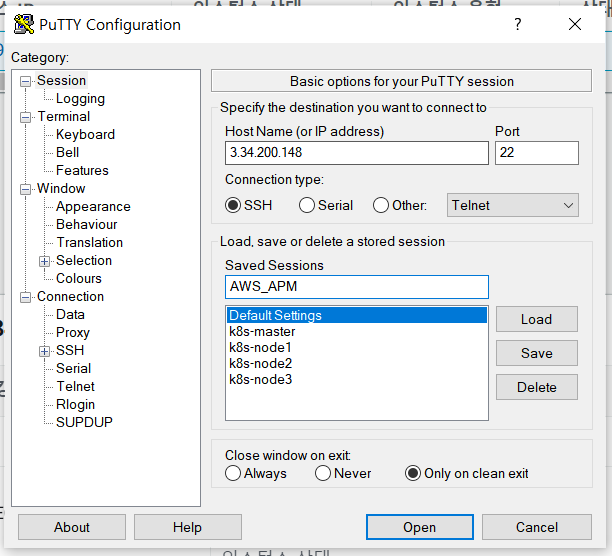Viewport: 612px width, 556px height.
Task: Click the Save session button
Action: click(x=537, y=353)
